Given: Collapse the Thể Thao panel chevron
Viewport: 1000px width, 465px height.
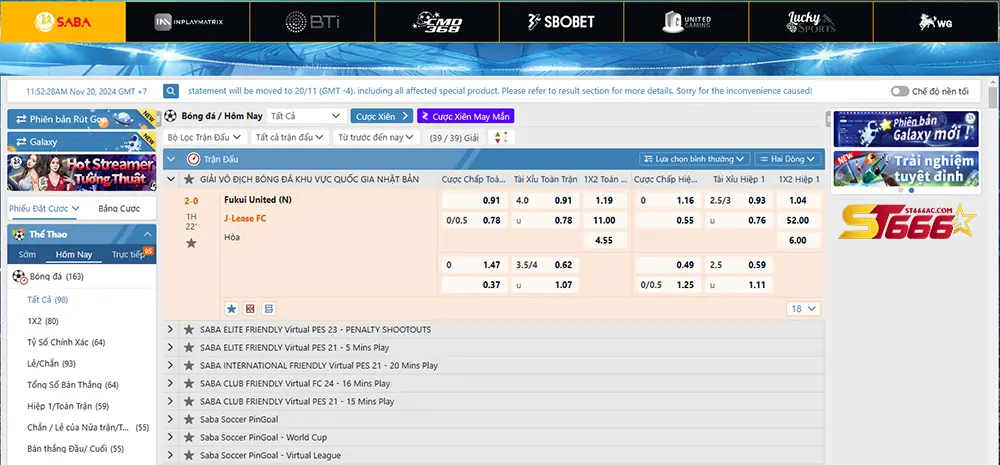Looking at the screenshot, I should tap(147, 234).
